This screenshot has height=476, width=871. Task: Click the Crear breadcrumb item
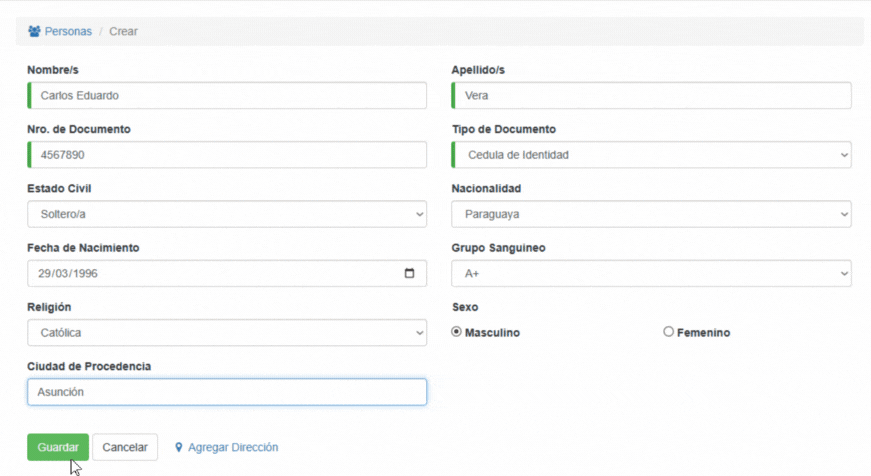(x=124, y=31)
